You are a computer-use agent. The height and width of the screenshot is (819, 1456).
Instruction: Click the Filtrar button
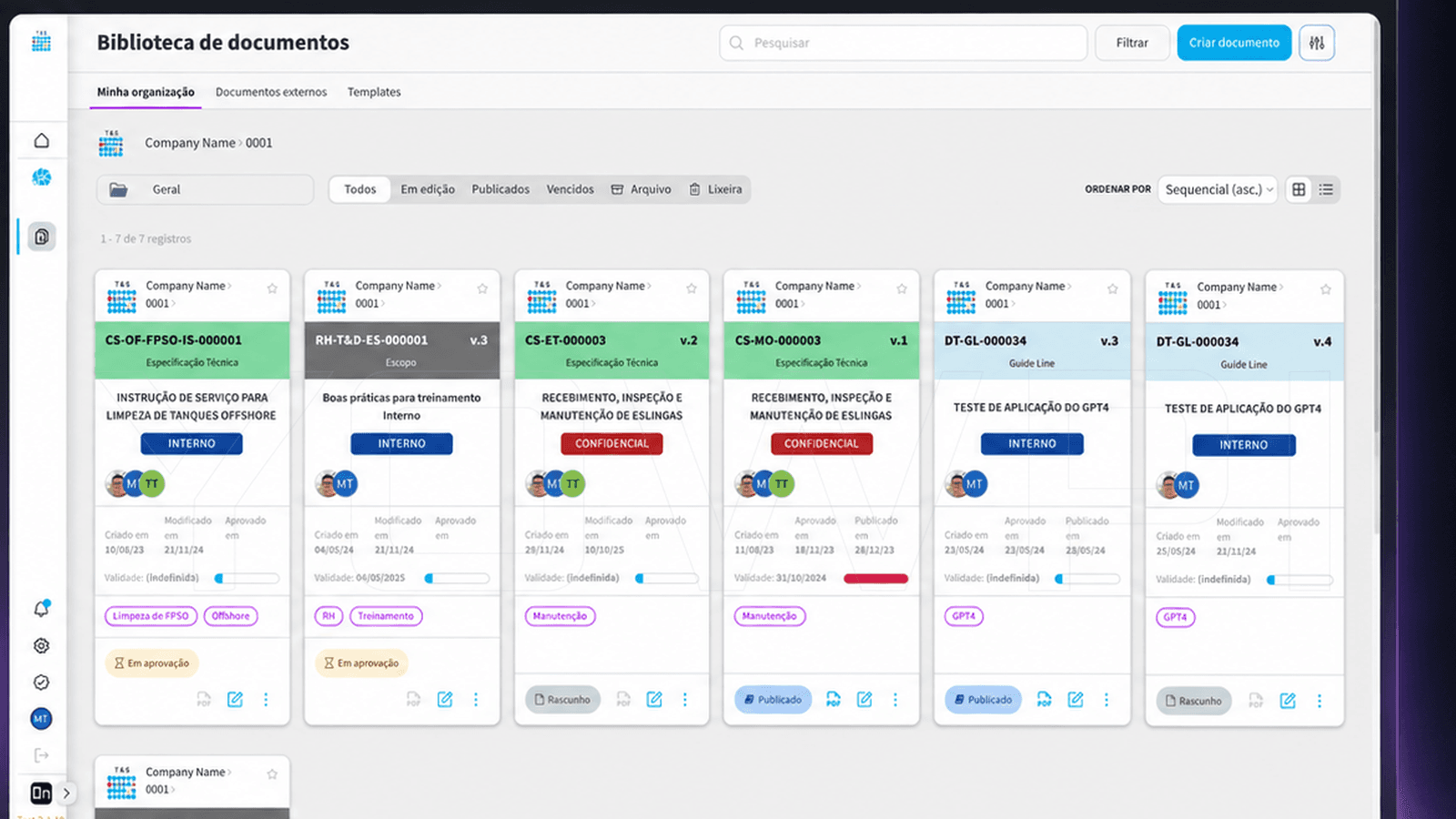[x=1132, y=43]
